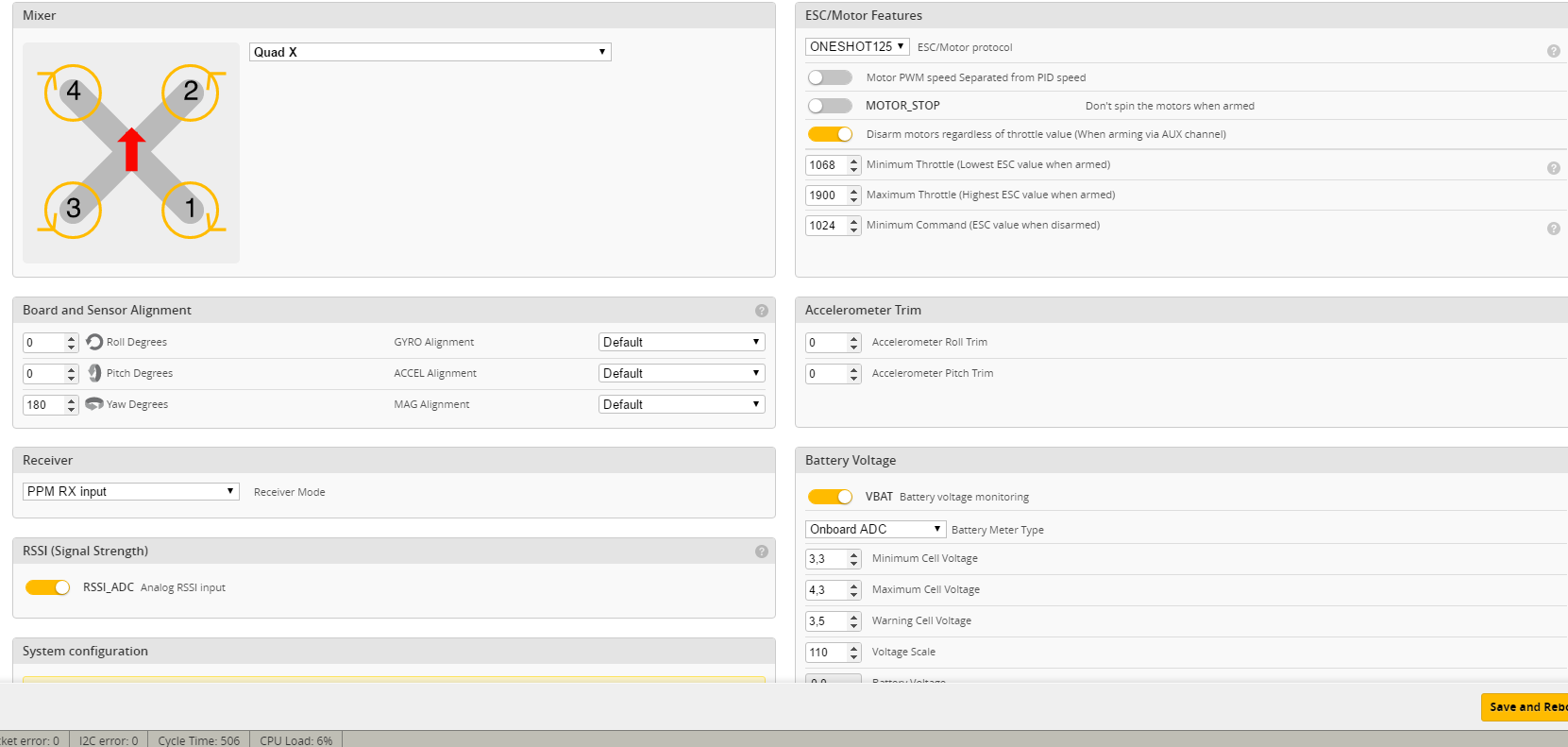
Task: Click the Save and Reboot button
Action: click(1525, 706)
